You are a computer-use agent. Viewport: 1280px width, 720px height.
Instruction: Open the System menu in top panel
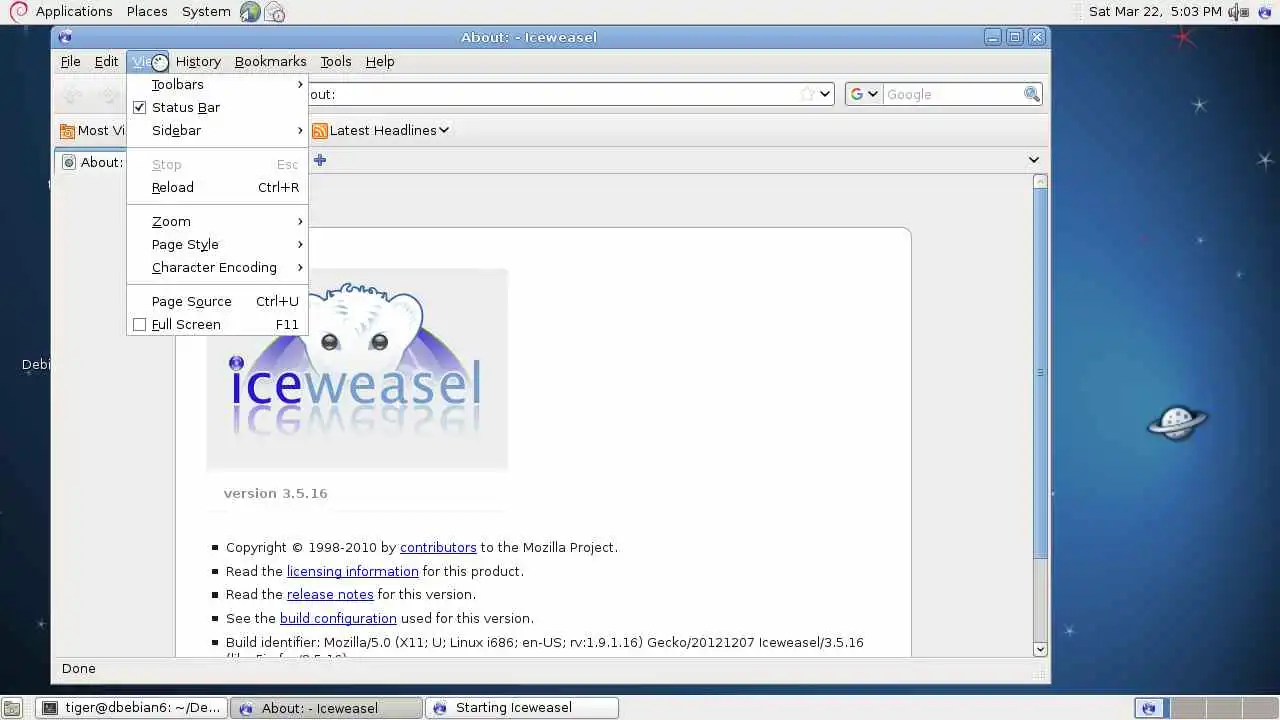tap(206, 12)
